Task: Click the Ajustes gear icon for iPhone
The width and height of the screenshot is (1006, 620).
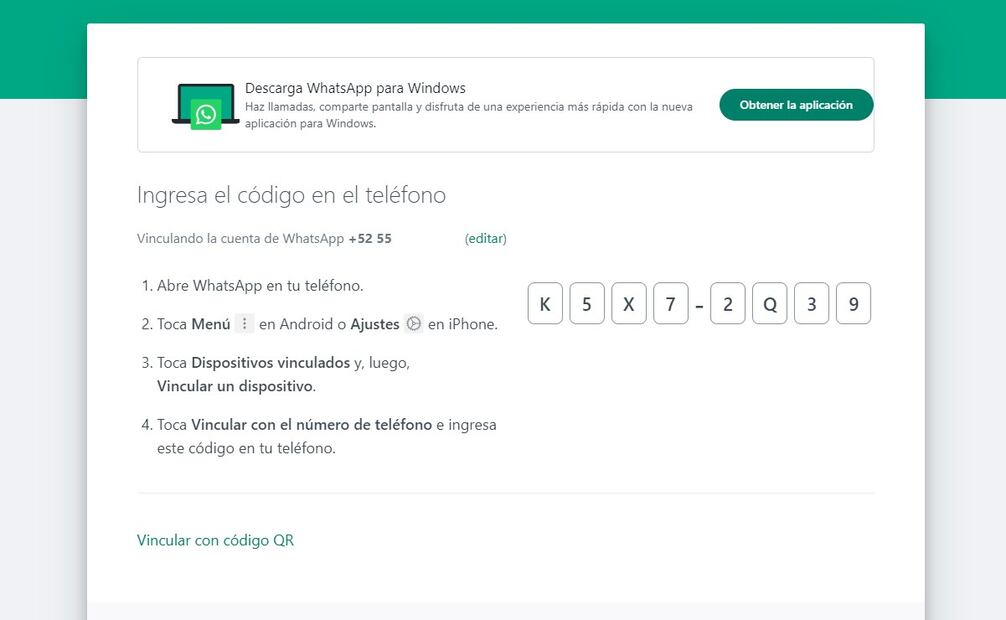Action: tap(414, 324)
